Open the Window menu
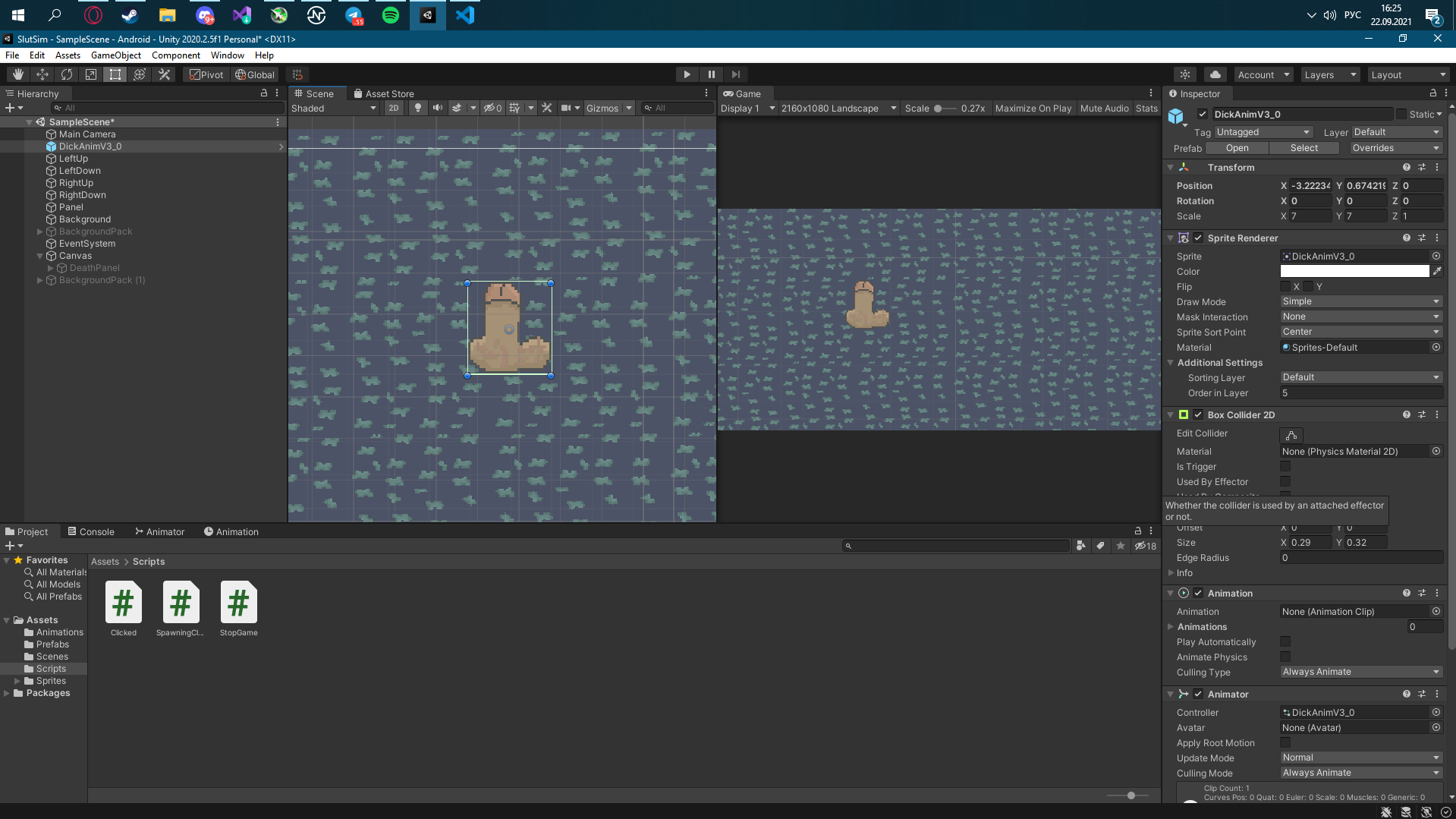 point(228,55)
